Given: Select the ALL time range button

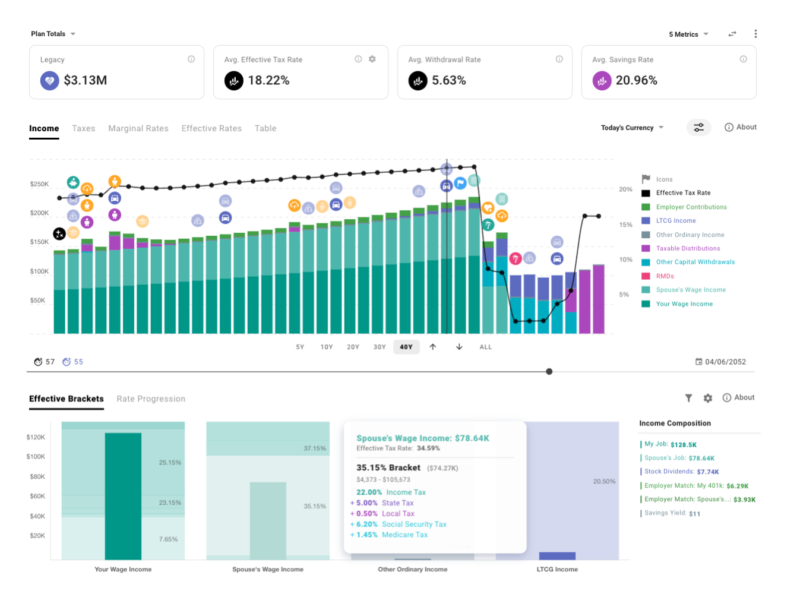Looking at the screenshot, I should tap(485, 347).
